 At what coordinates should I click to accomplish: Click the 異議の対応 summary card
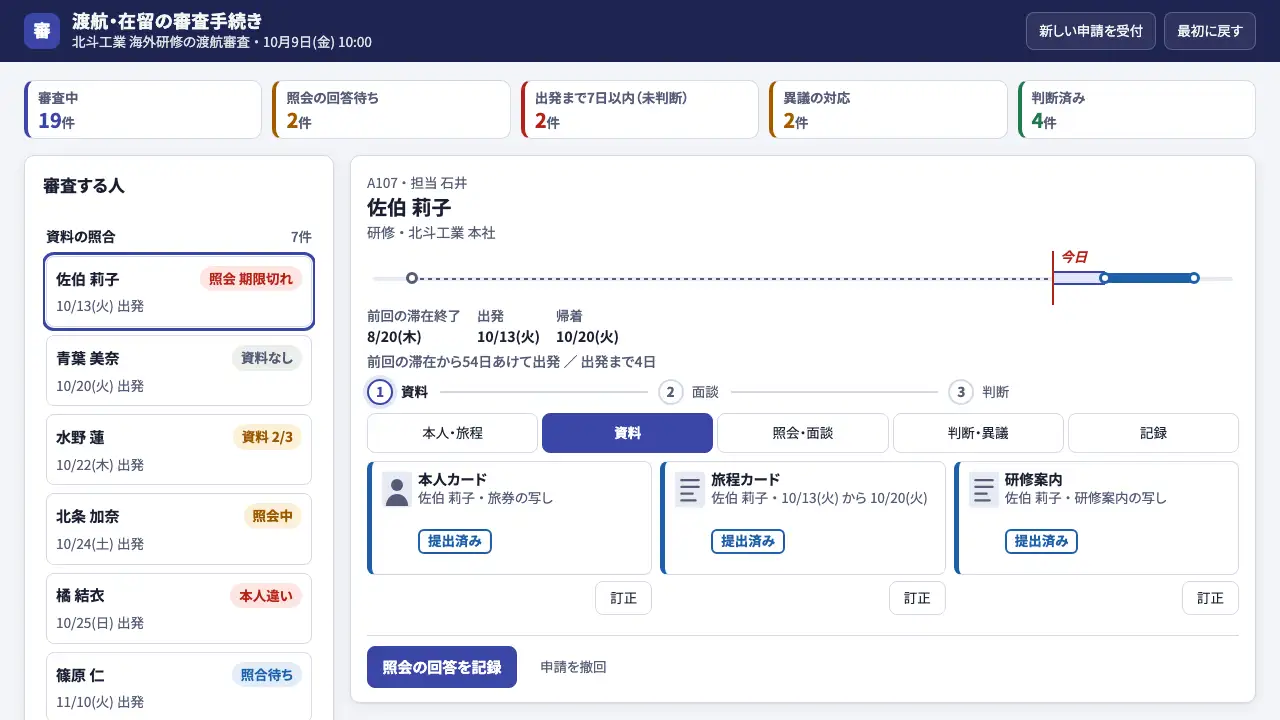888,110
